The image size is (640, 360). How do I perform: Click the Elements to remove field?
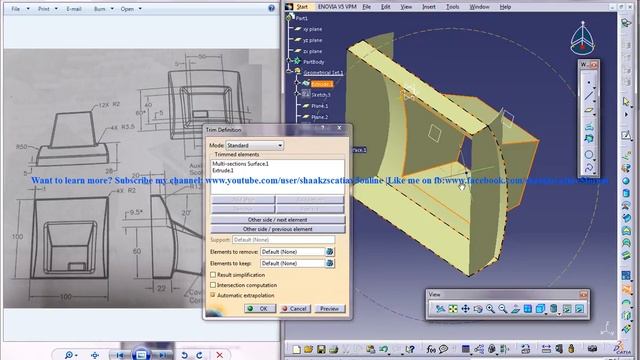pos(293,252)
